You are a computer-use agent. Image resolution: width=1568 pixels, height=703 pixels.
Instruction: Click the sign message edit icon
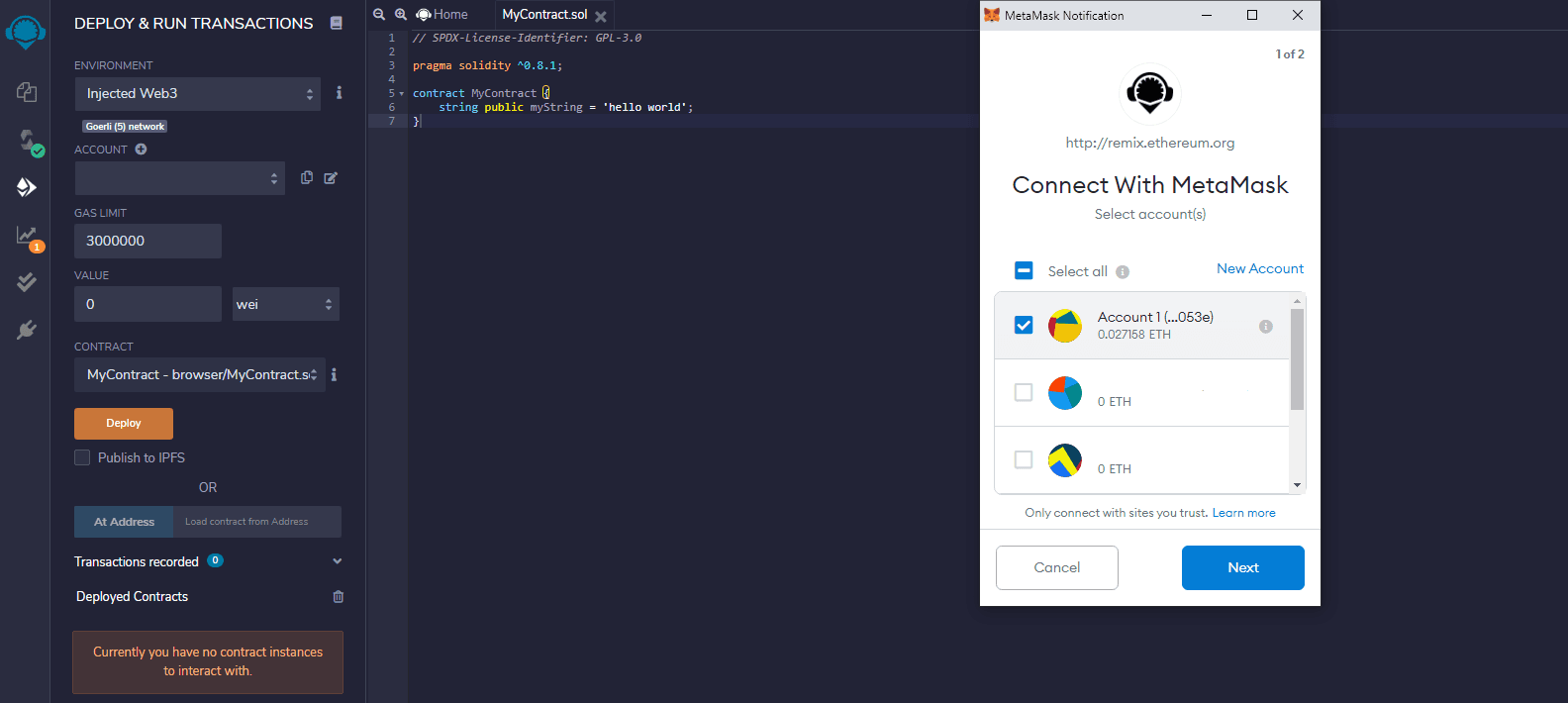[331, 178]
